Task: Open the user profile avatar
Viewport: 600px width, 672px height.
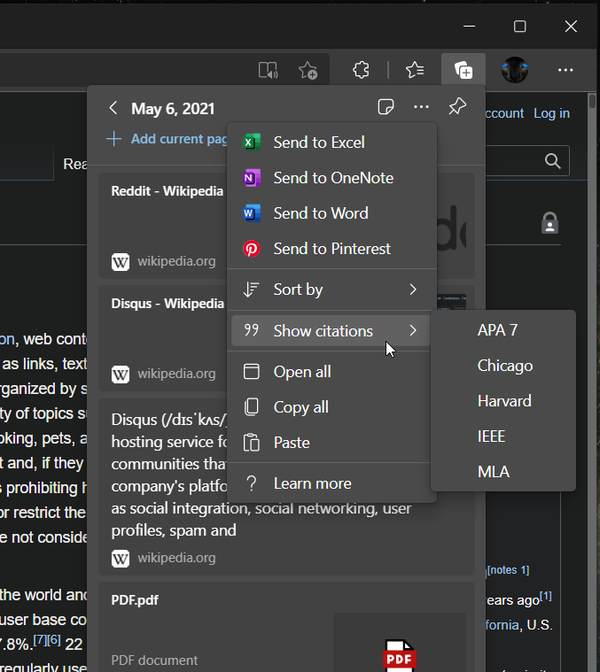Action: pyautogui.click(x=514, y=70)
